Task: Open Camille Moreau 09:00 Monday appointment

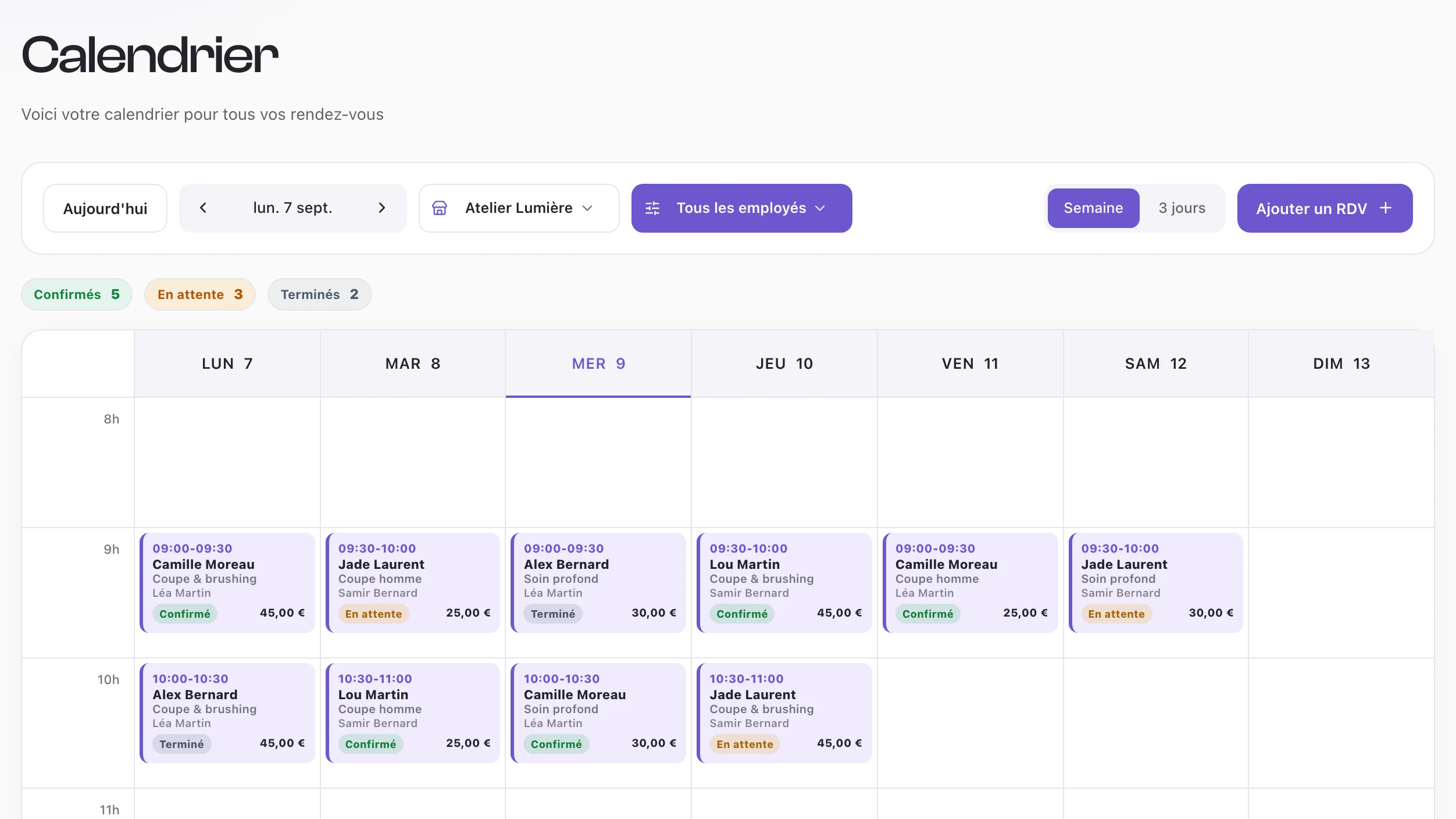Action: 227,582
